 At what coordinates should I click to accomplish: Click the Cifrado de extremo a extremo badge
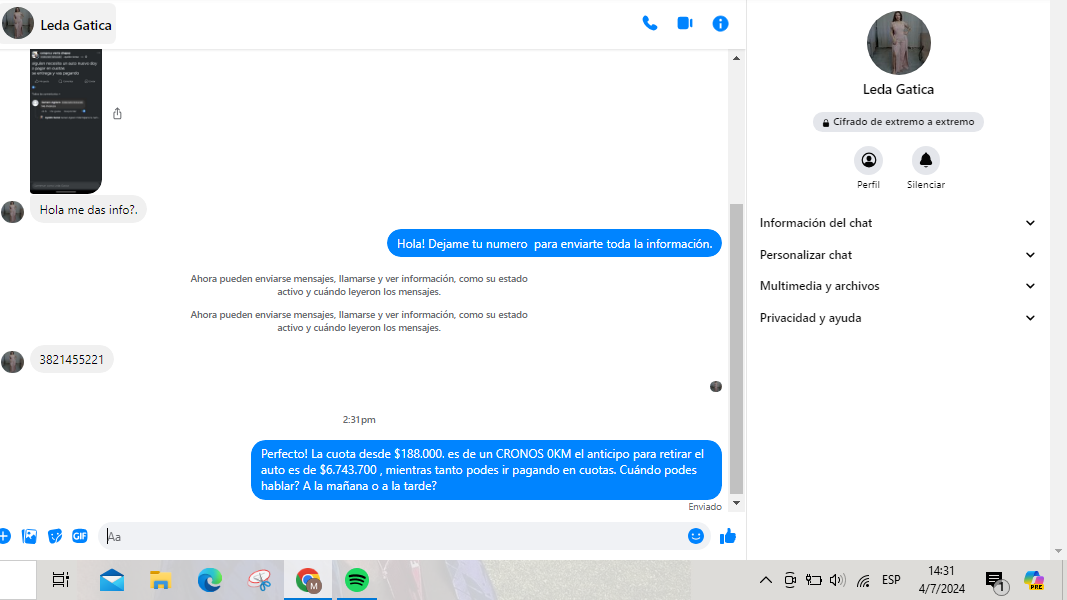tap(898, 122)
